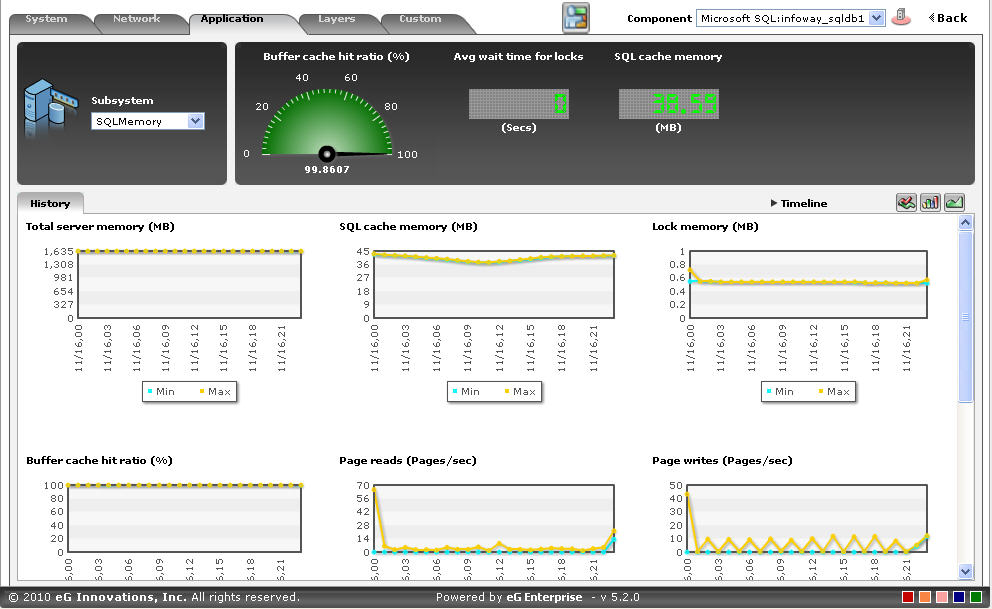Click the 'SQL cache memory (MB)' chart title
992x609 pixels.
408,226
